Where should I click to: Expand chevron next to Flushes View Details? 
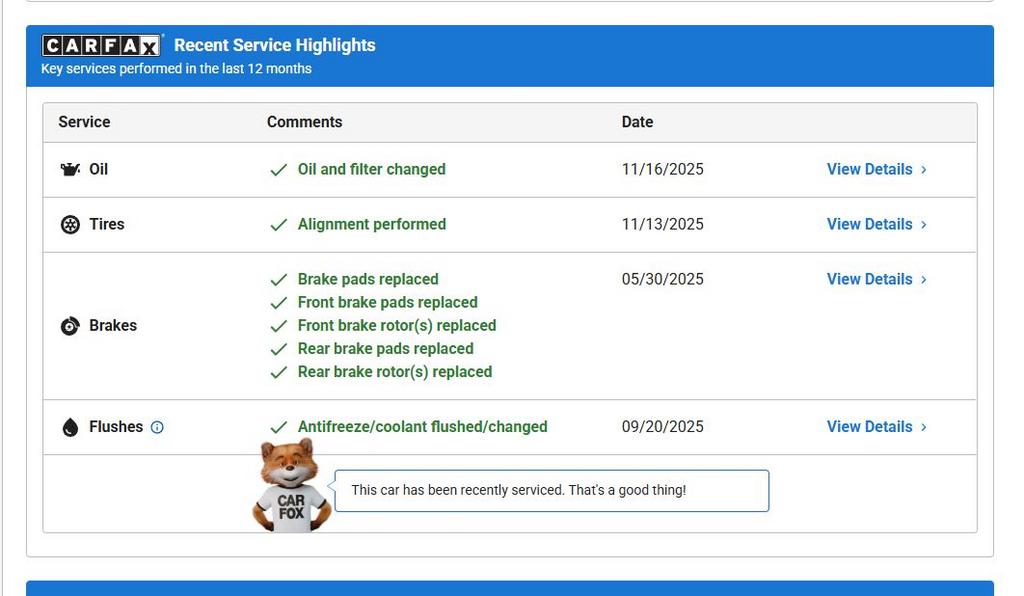point(923,427)
